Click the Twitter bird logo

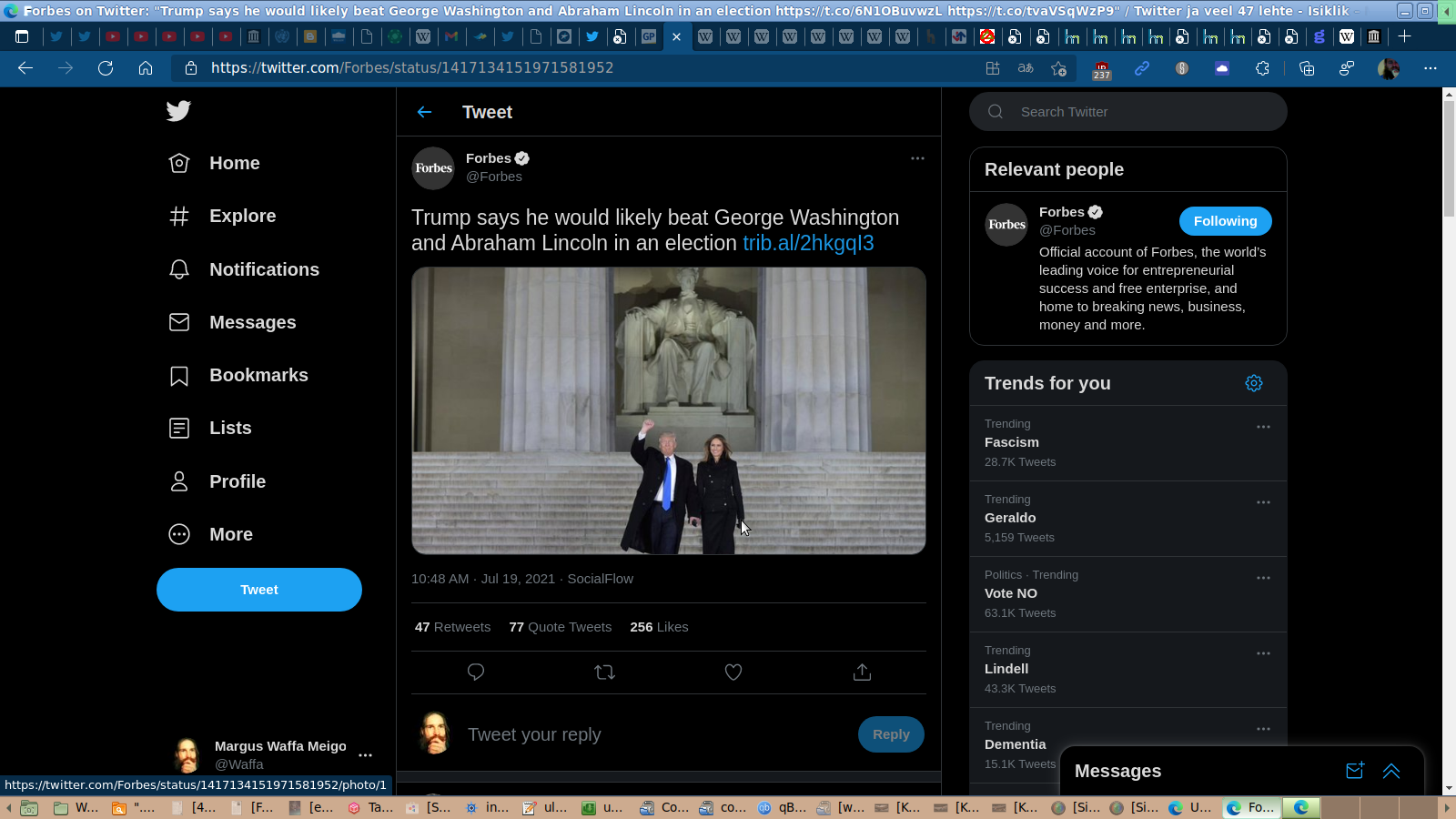[178, 111]
